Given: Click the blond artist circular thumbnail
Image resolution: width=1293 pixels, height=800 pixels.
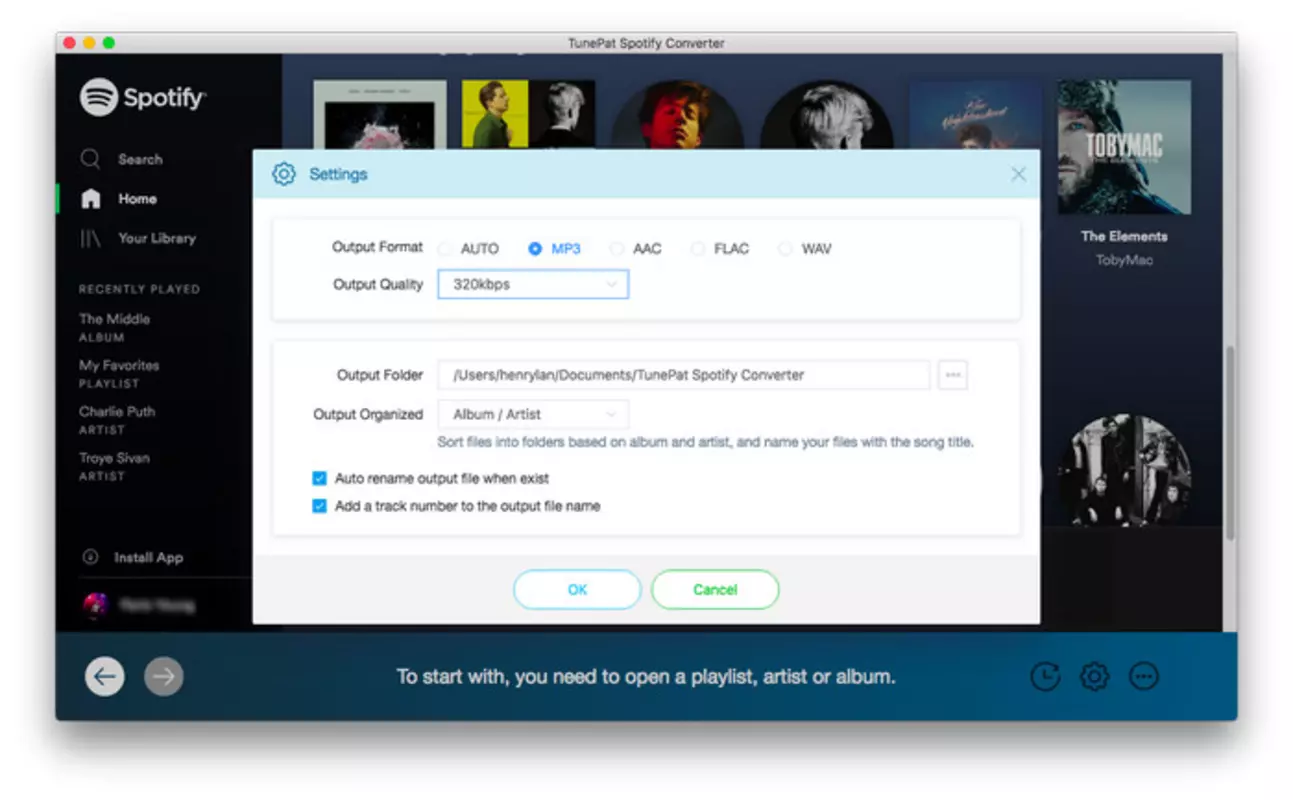Looking at the screenshot, I should 826,116.
